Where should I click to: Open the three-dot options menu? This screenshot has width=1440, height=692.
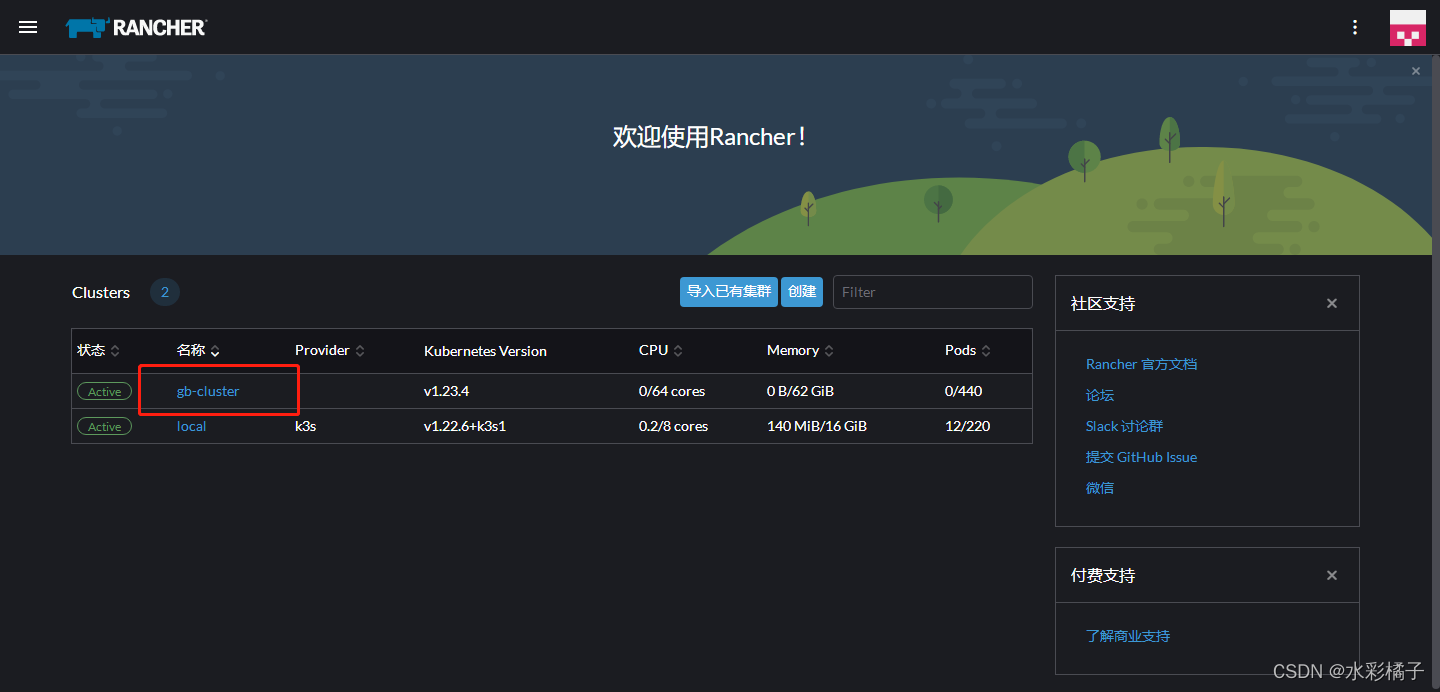(x=1355, y=27)
